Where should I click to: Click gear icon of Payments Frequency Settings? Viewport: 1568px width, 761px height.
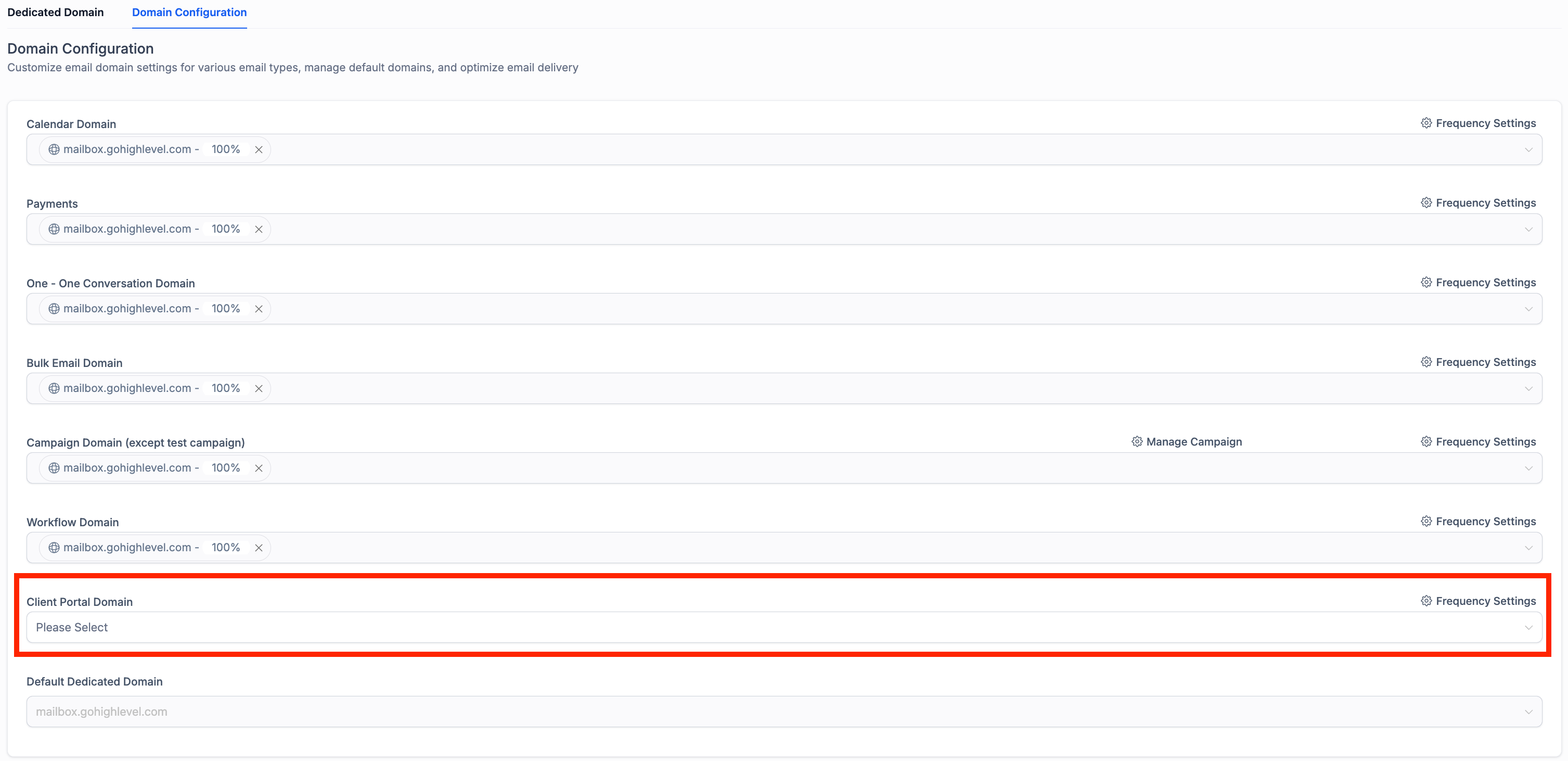[1426, 202]
